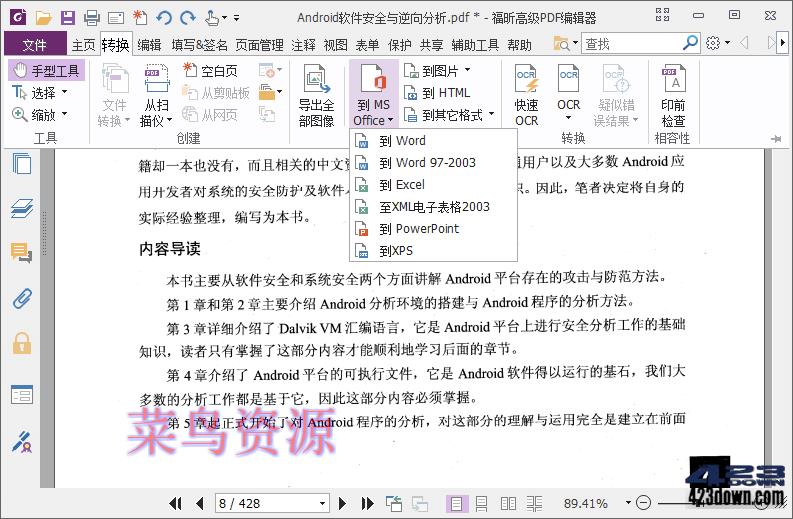Image resolution: width=793 pixels, height=519 pixels.
Task: Select To Word 97-2003 entry
Action: tap(433, 163)
